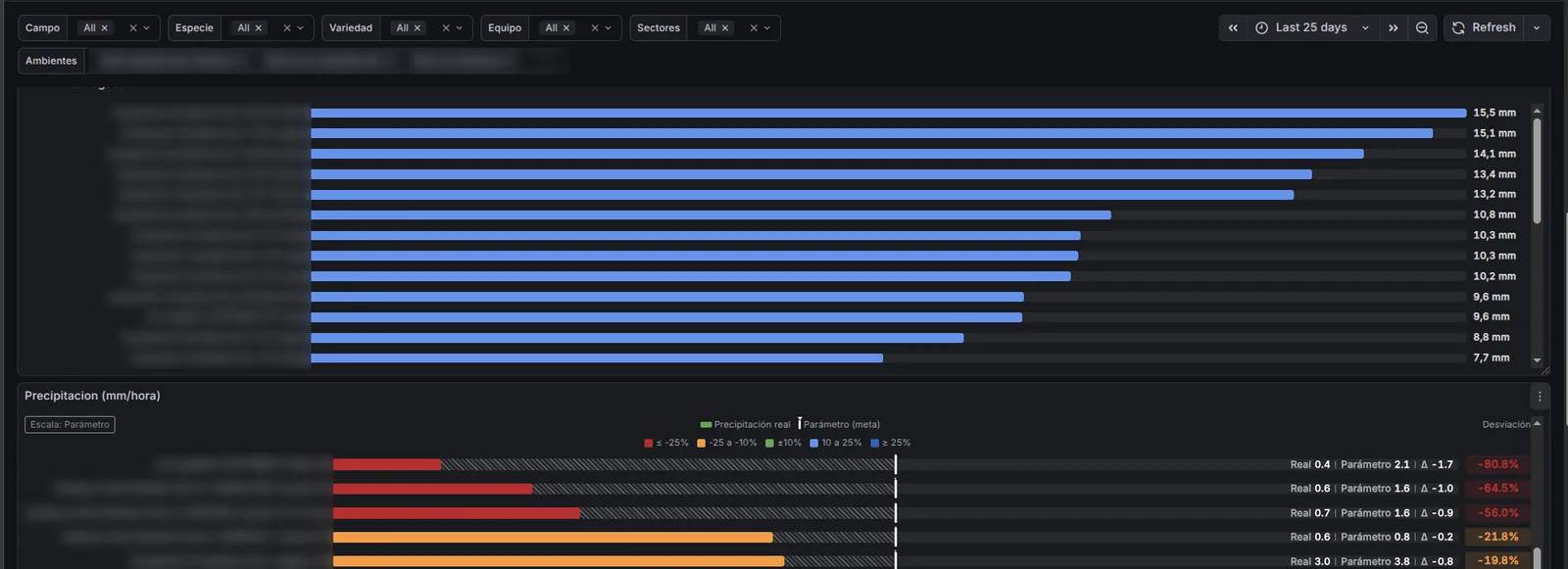This screenshot has width=1568, height=569.
Task: Click the orange bar for Real 3.0 row
Action: click(559, 561)
